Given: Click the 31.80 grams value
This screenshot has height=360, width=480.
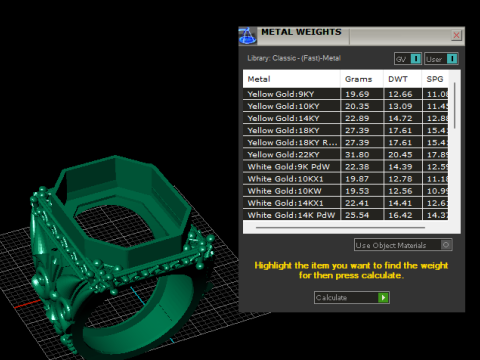Looking at the screenshot, I should pyautogui.click(x=357, y=155).
